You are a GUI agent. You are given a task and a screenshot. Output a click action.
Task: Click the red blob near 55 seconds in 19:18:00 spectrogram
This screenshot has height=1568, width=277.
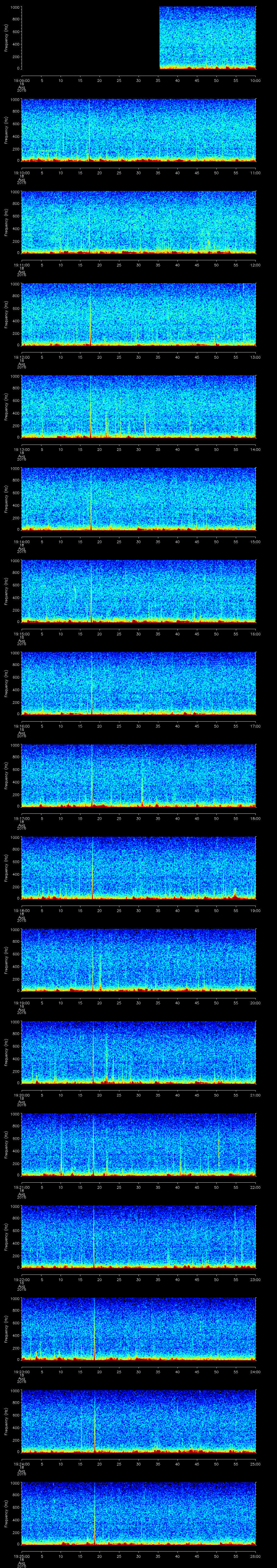coord(235,892)
